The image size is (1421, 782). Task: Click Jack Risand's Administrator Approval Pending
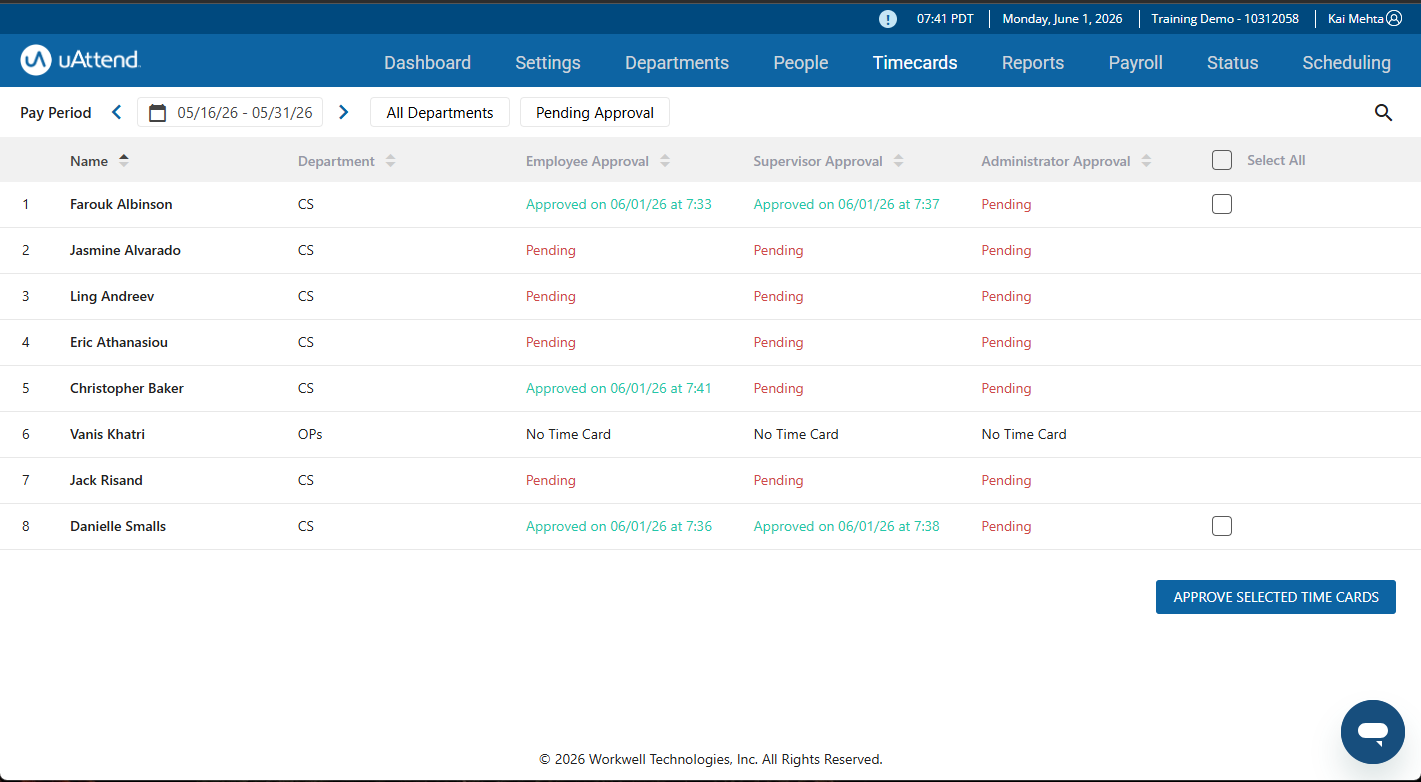(1006, 480)
